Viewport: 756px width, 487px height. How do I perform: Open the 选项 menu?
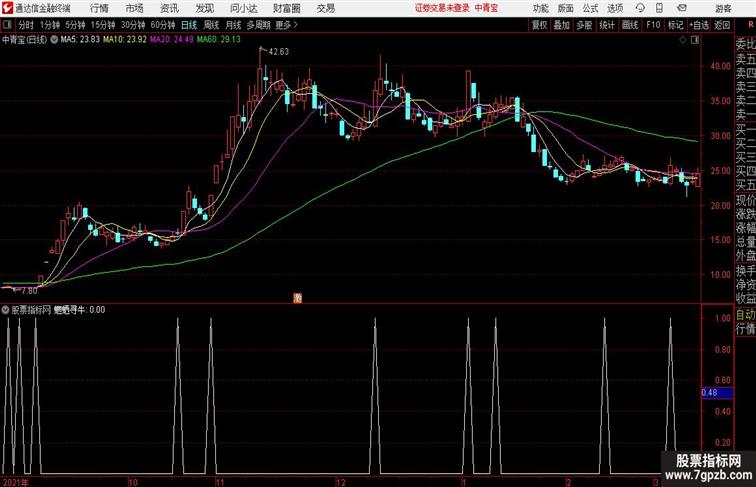pyautogui.click(x=615, y=8)
